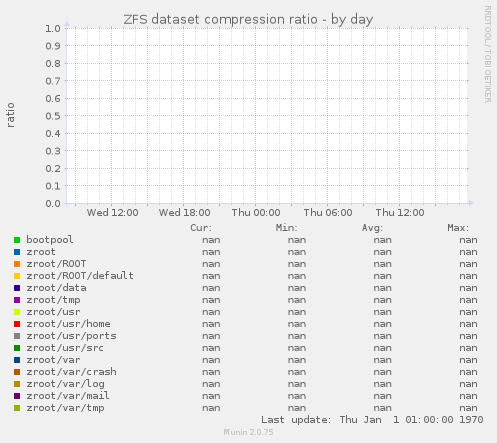
Task: Click the Min: column header
Action: tap(287, 228)
